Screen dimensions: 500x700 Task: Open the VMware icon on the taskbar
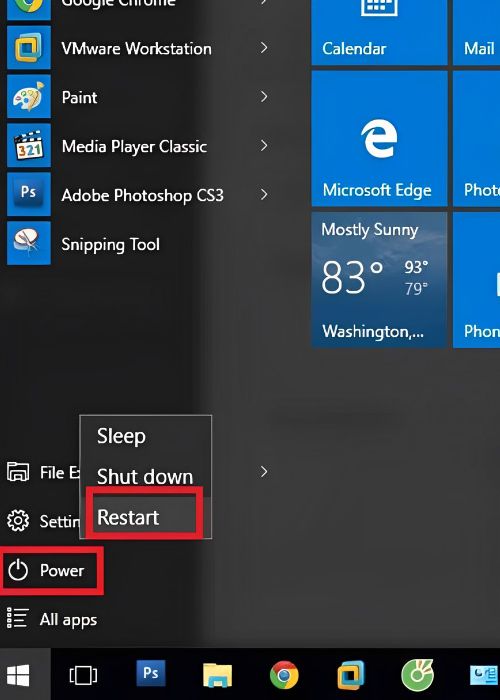pos(351,675)
